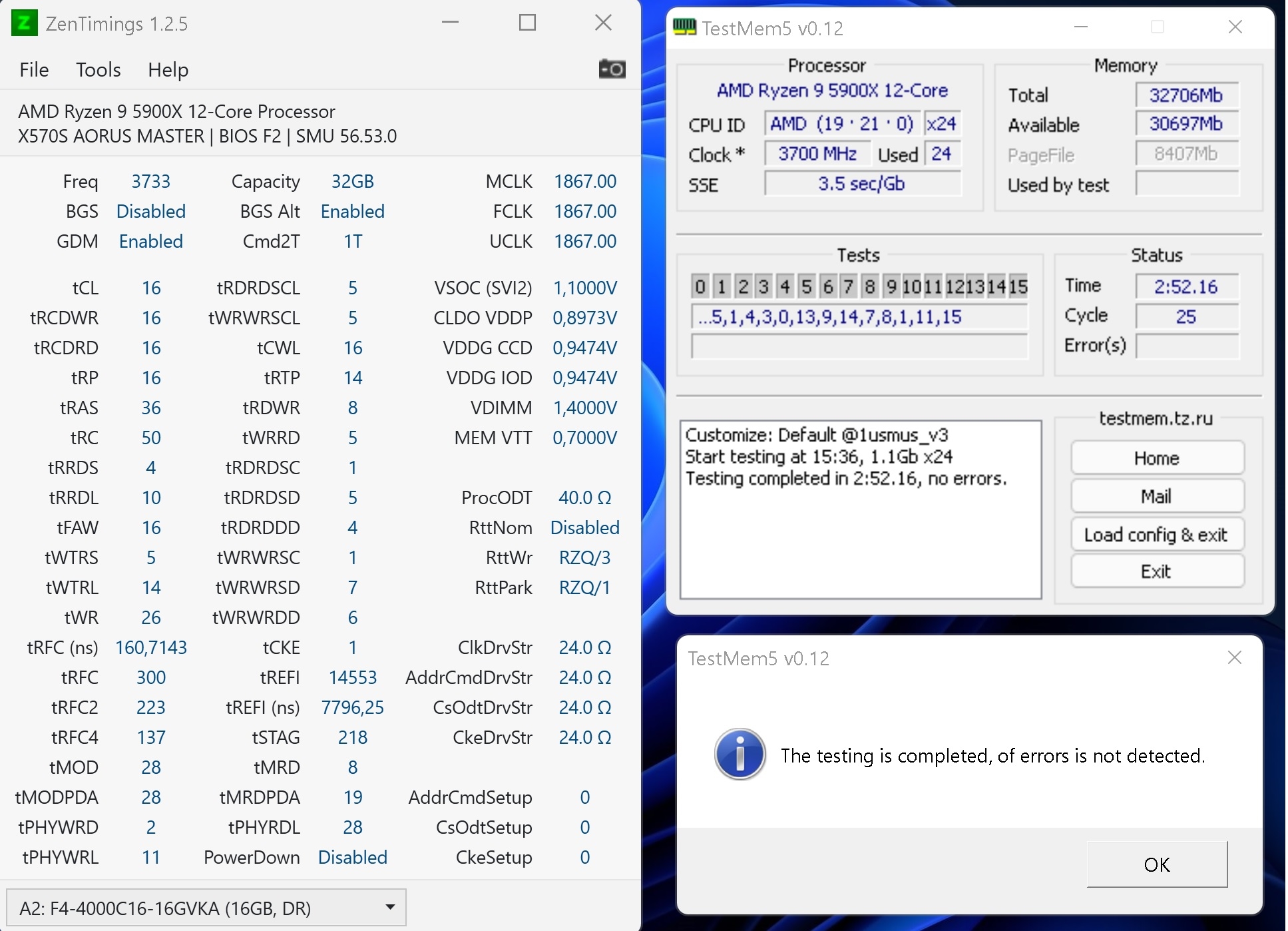Click the ZenTimings green Z logo icon
The image size is (1288, 931).
coord(25,23)
